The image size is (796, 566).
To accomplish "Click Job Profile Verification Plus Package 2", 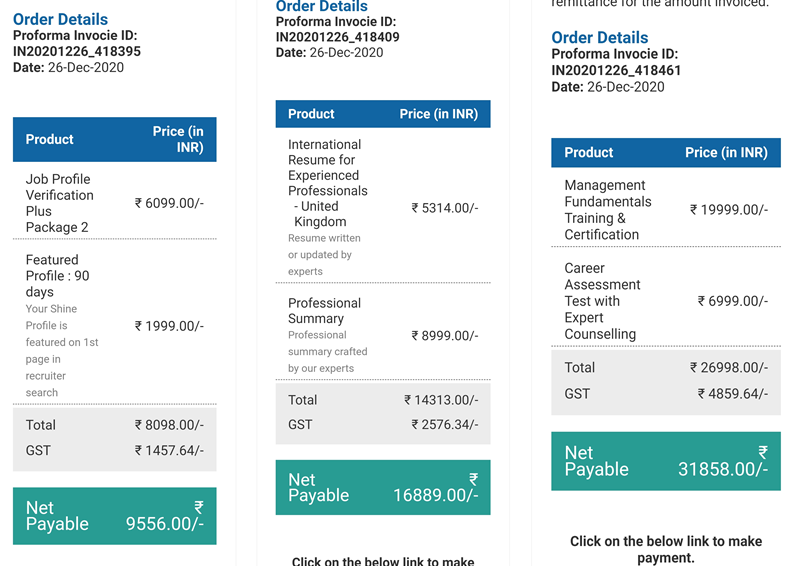I will point(60,203).
